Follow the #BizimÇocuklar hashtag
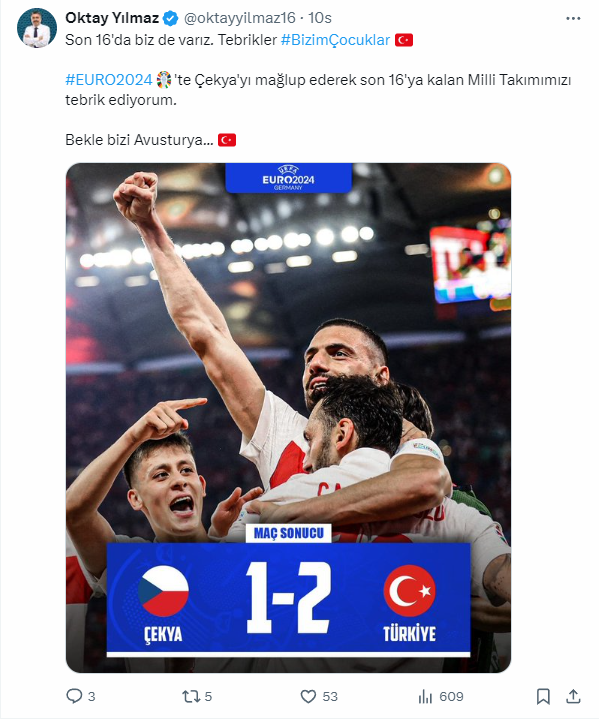 [x=335, y=40]
